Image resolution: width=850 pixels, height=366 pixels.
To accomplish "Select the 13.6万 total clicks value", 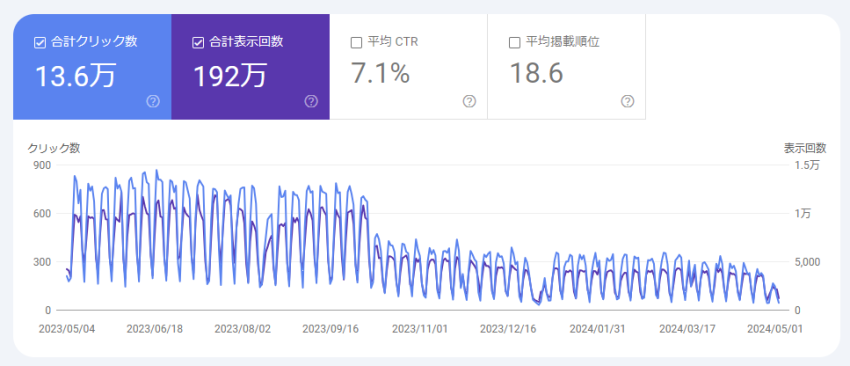I will pos(75,75).
